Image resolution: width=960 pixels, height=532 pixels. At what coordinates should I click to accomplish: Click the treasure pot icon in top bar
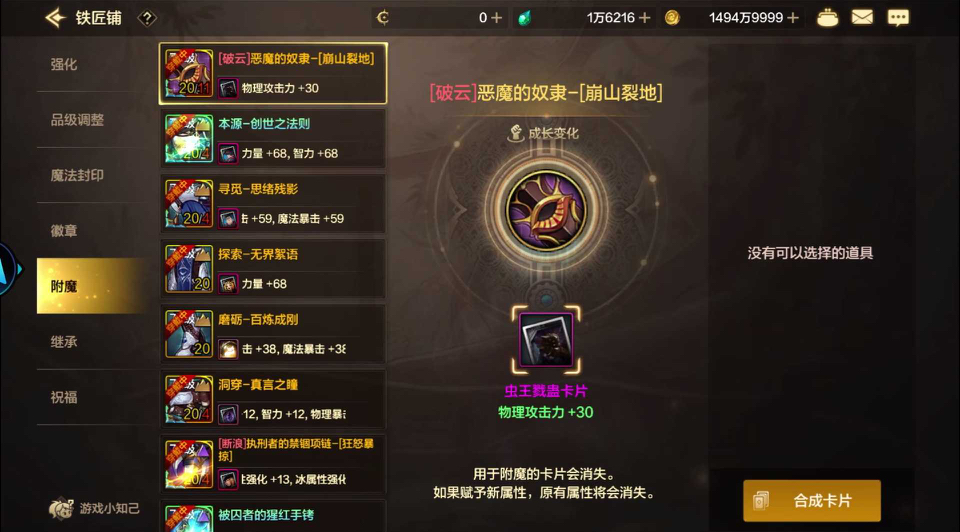point(827,18)
